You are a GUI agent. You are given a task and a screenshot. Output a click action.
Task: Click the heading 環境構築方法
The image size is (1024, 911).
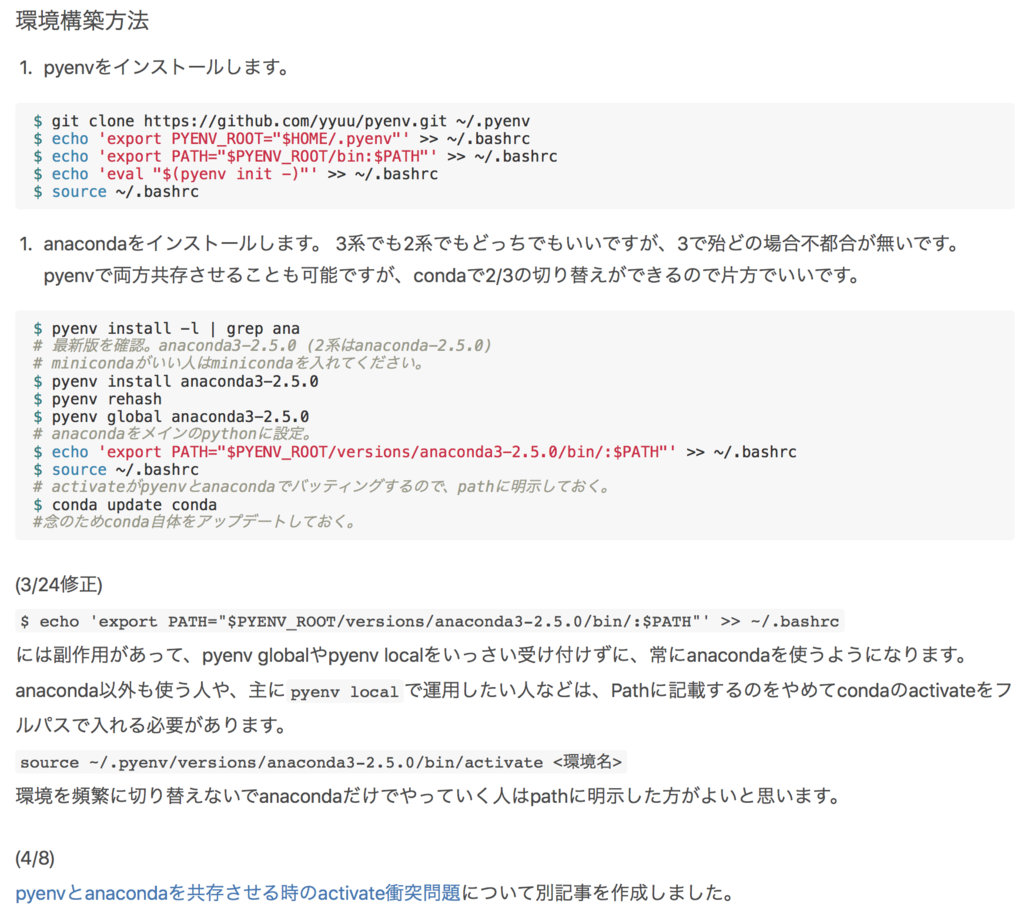82,21
